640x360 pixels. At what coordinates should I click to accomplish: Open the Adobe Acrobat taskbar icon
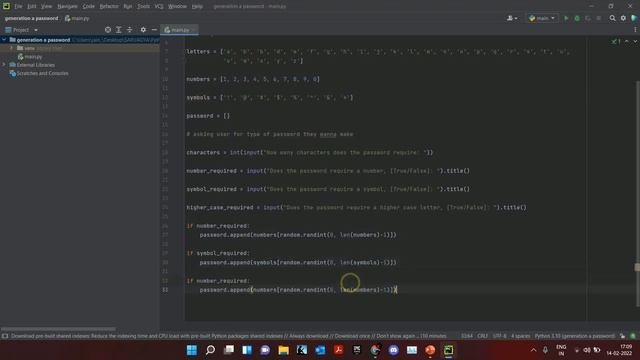coord(338,350)
